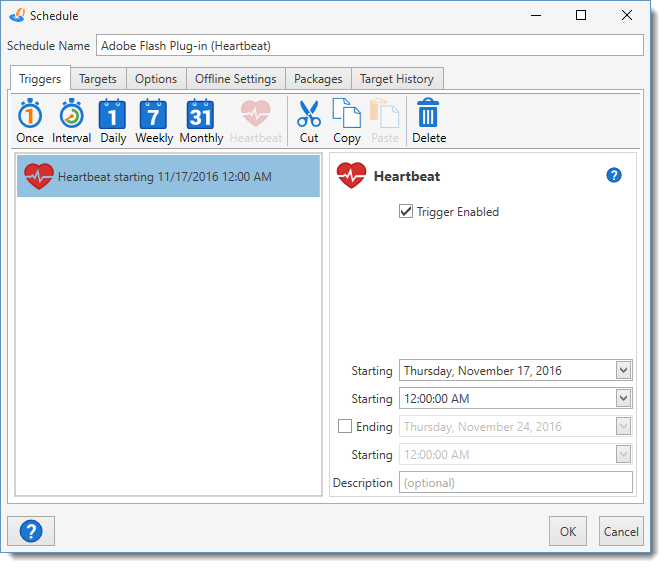The width and height of the screenshot is (666, 568).
Task: Click in the Schedule Name field
Action: [370, 45]
